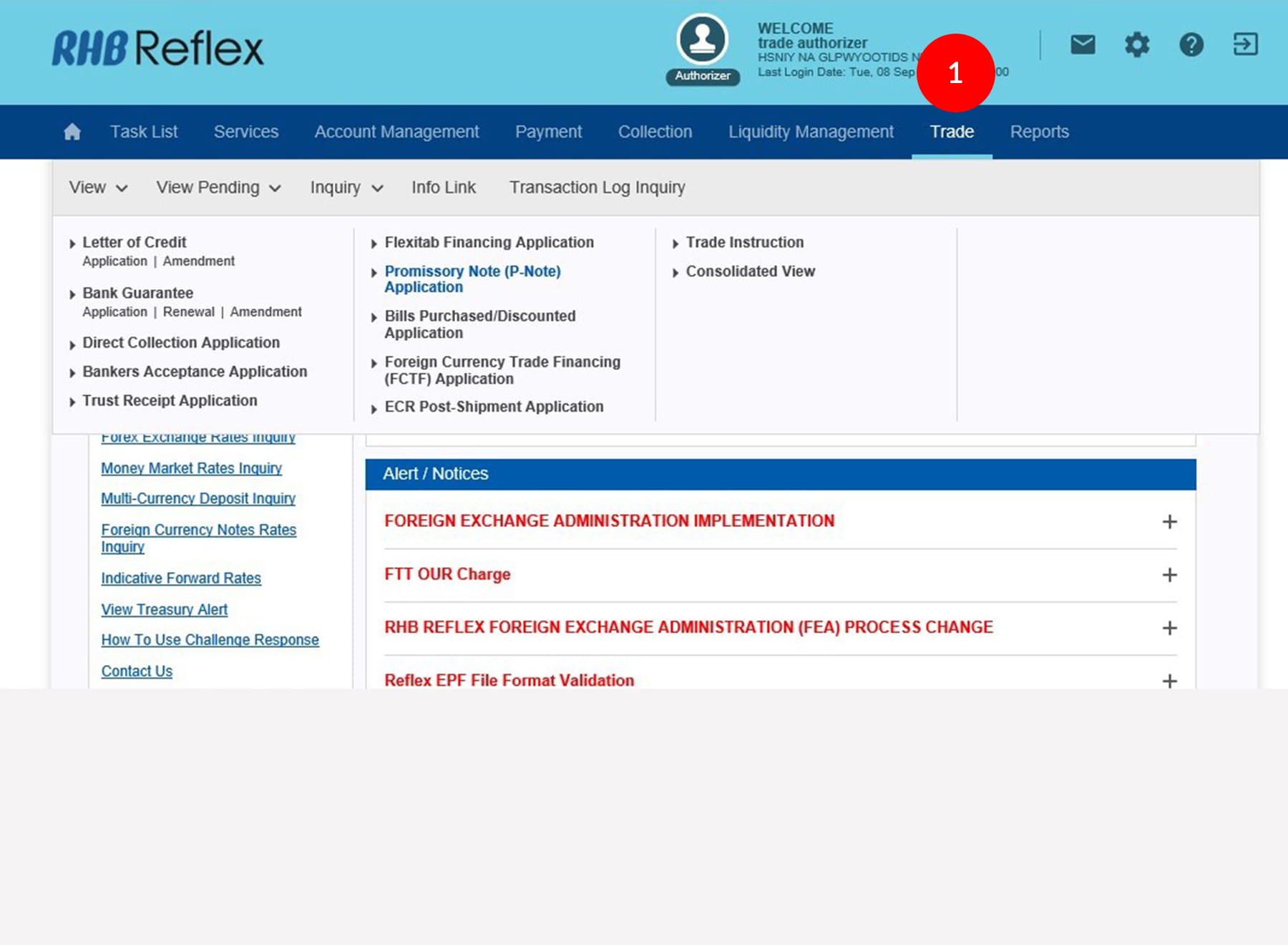Open the Inquiry dropdown menu
The height and width of the screenshot is (945, 1288).
(x=346, y=188)
